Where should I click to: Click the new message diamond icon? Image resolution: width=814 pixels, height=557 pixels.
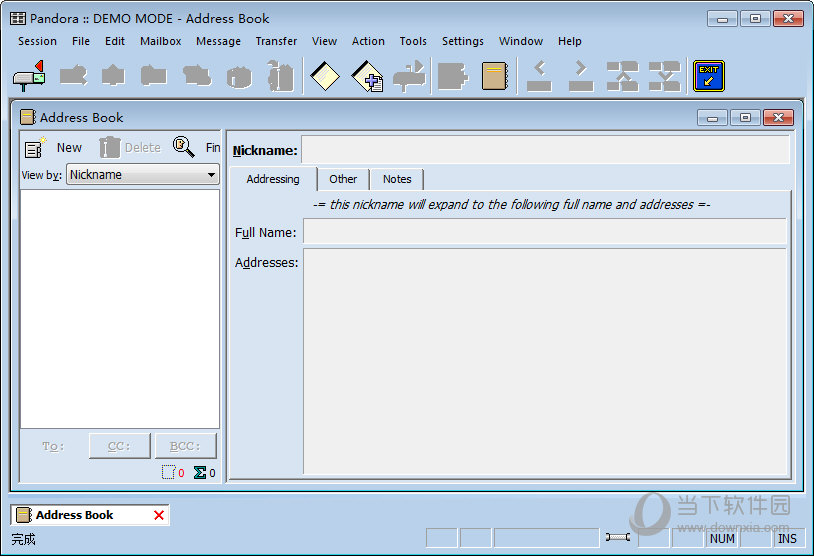click(324, 76)
